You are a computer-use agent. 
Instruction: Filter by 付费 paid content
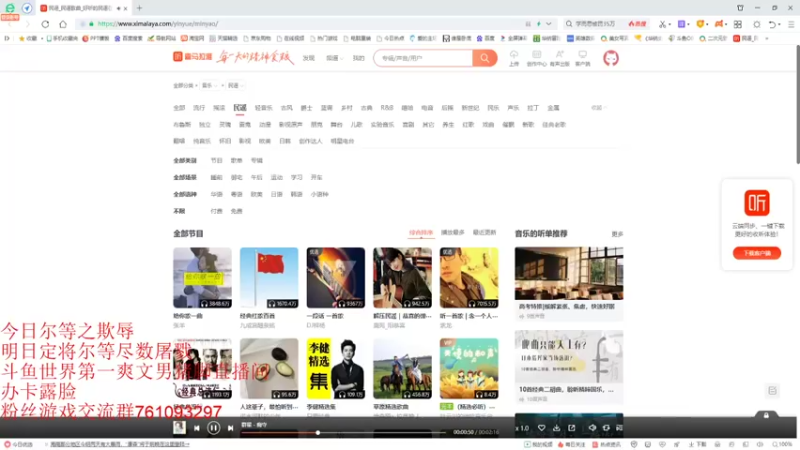216,211
